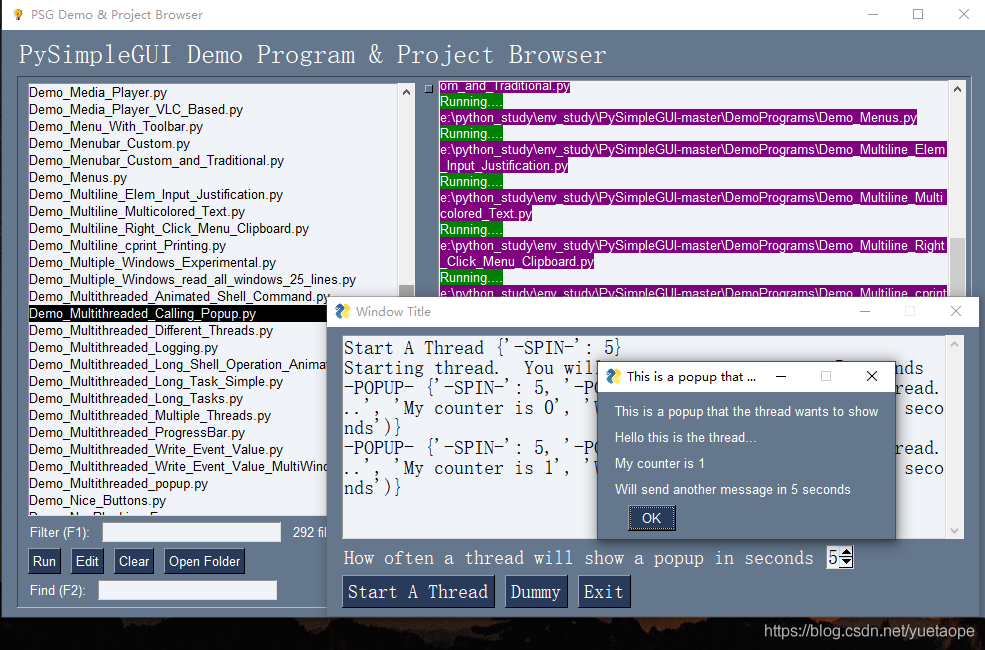Click 'Will send another message in 5 seconds'
985x650 pixels.
[x=732, y=489]
